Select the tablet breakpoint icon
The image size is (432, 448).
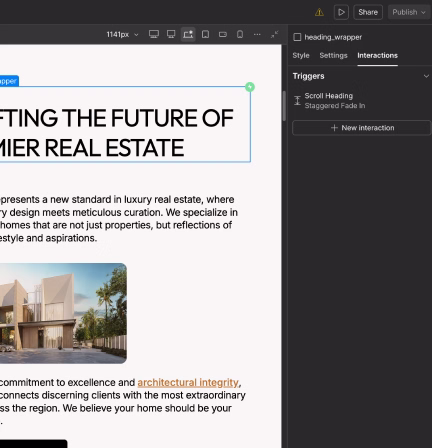click(x=206, y=34)
